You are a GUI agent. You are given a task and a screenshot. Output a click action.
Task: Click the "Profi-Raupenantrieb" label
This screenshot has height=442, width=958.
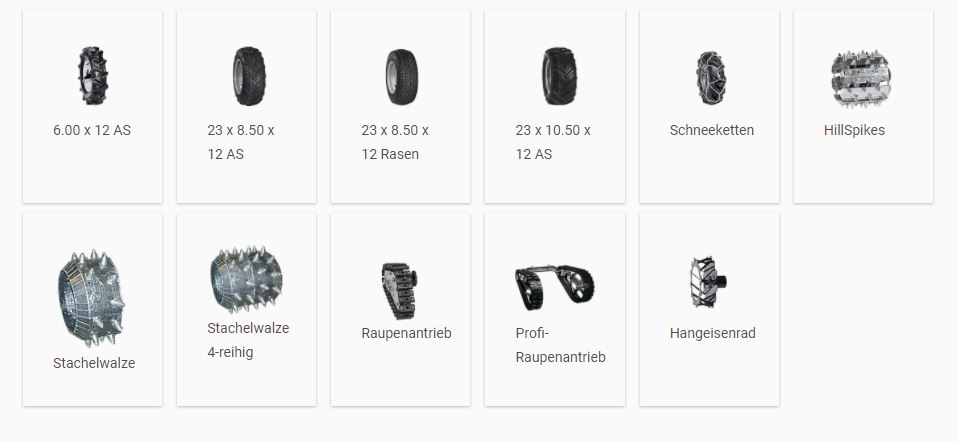pyautogui.click(x=560, y=345)
